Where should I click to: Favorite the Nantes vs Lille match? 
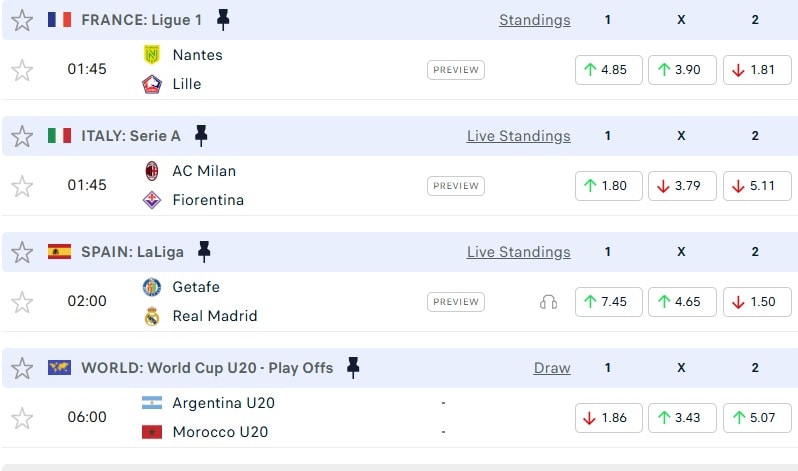[x=22, y=70]
